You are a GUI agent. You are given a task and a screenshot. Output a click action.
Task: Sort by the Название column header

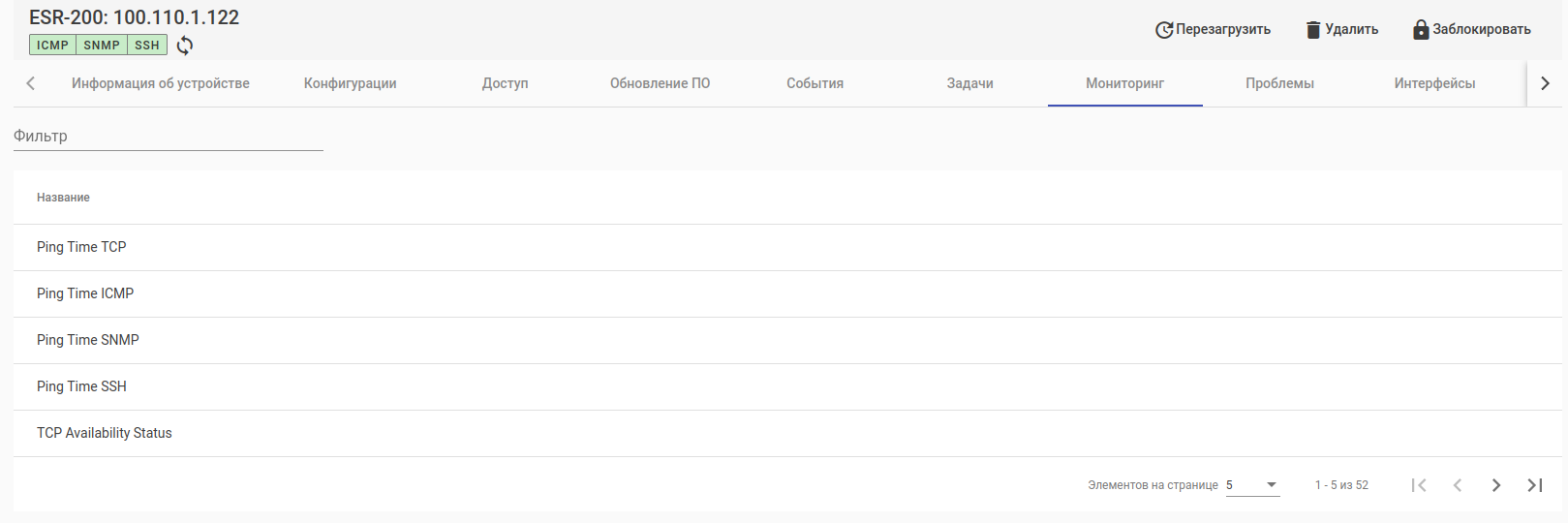click(x=63, y=198)
